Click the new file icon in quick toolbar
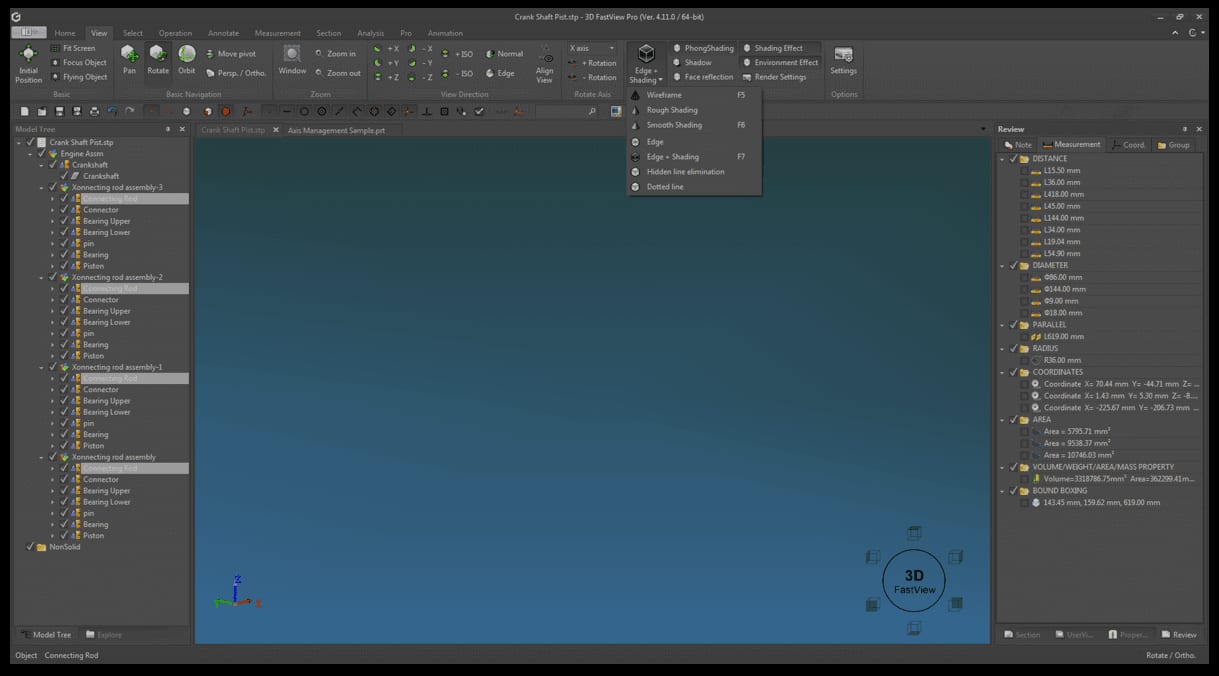This screenshot has height=676, width=1219. [x=25, y=111]
